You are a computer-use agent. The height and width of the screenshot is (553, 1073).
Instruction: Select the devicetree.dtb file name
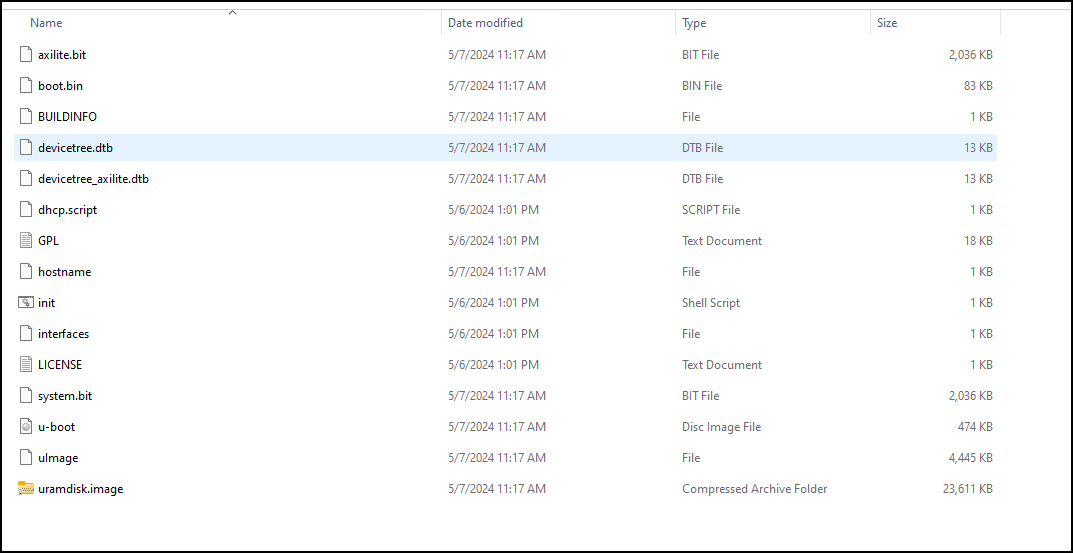tap(75, 148)
